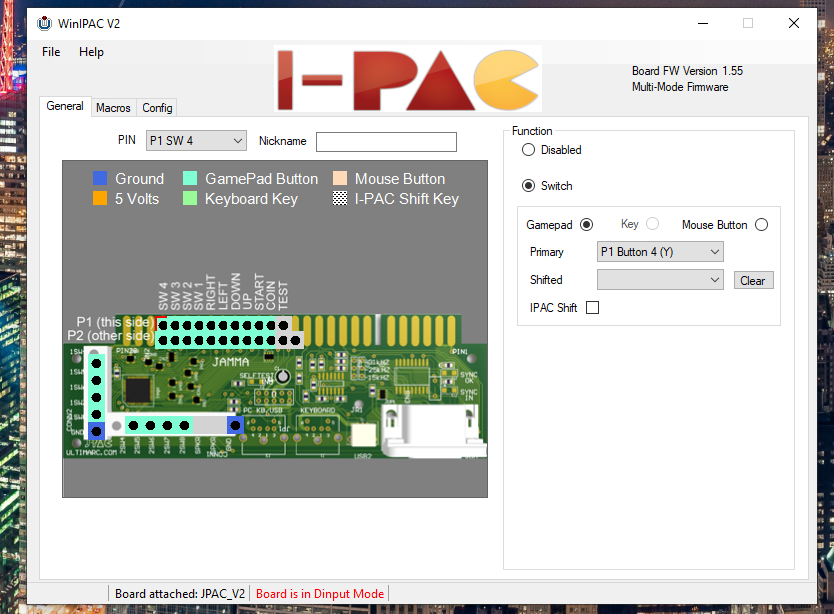The height and width of the screenshot is (614, 834).
Task: Click the checkered I-PAC Shift Key legend swatch
Action: pyautogui.click(x=340, y=198)
